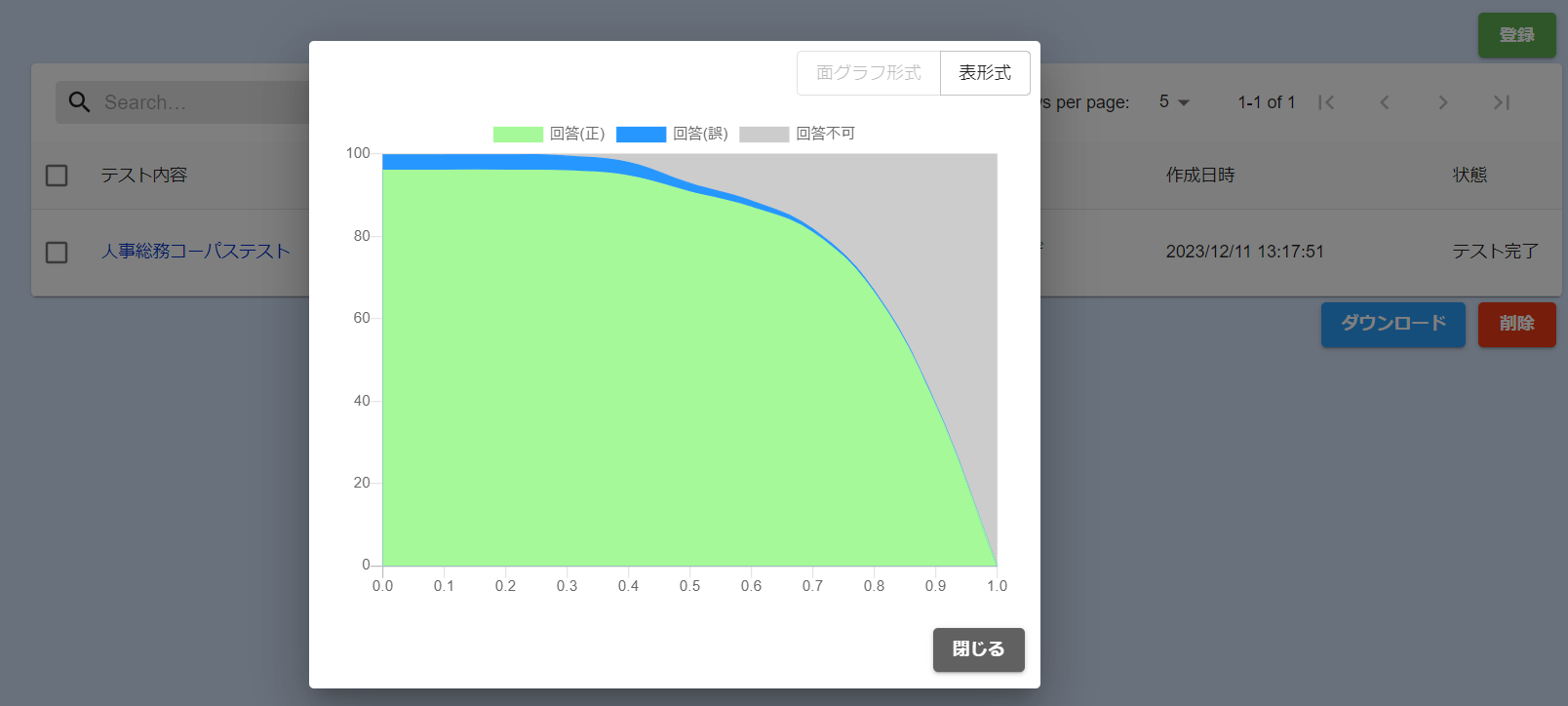1568x706 pixels.
Task: Focus the Search input field
Action: 195,102
